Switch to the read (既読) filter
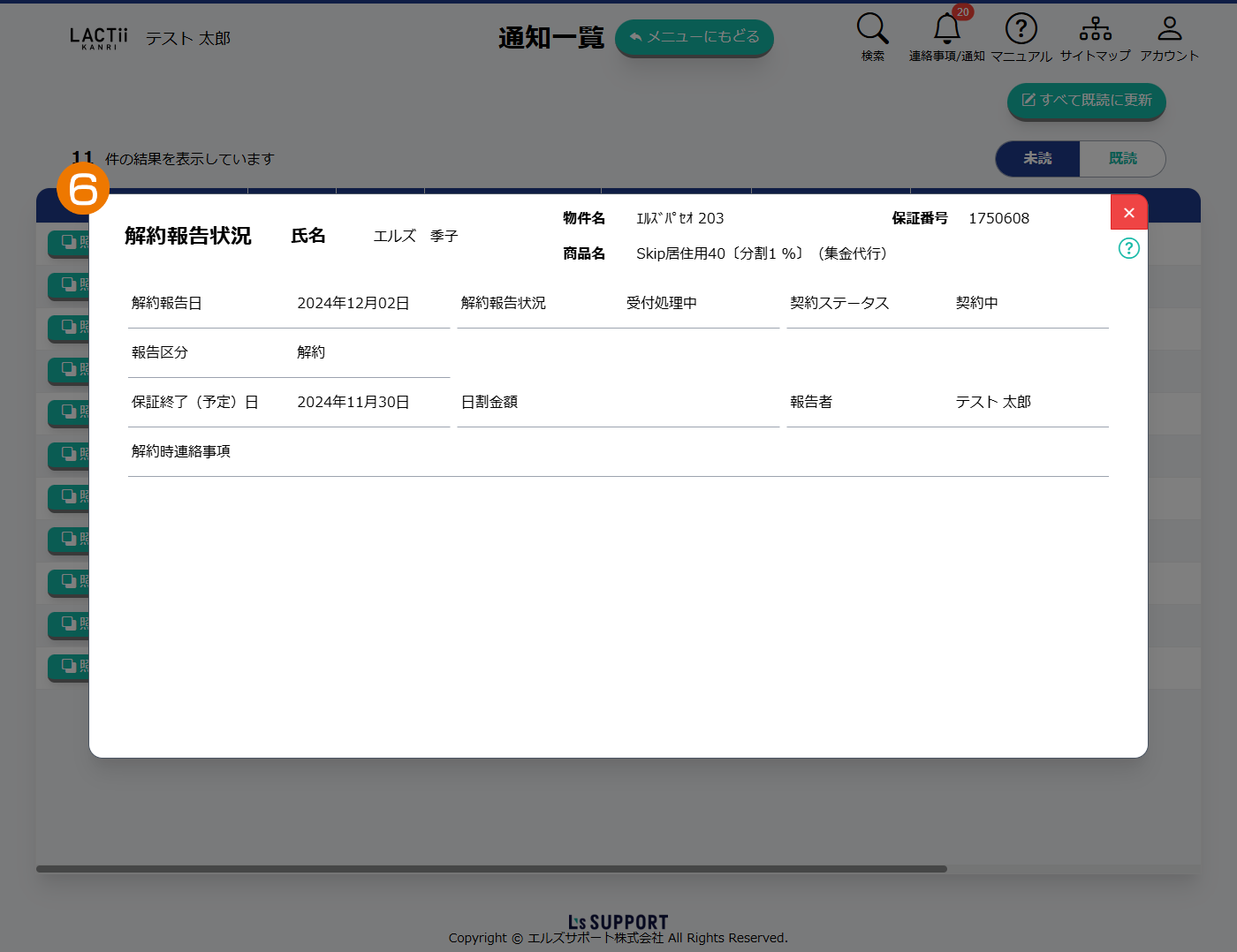 coord(1122,159)
